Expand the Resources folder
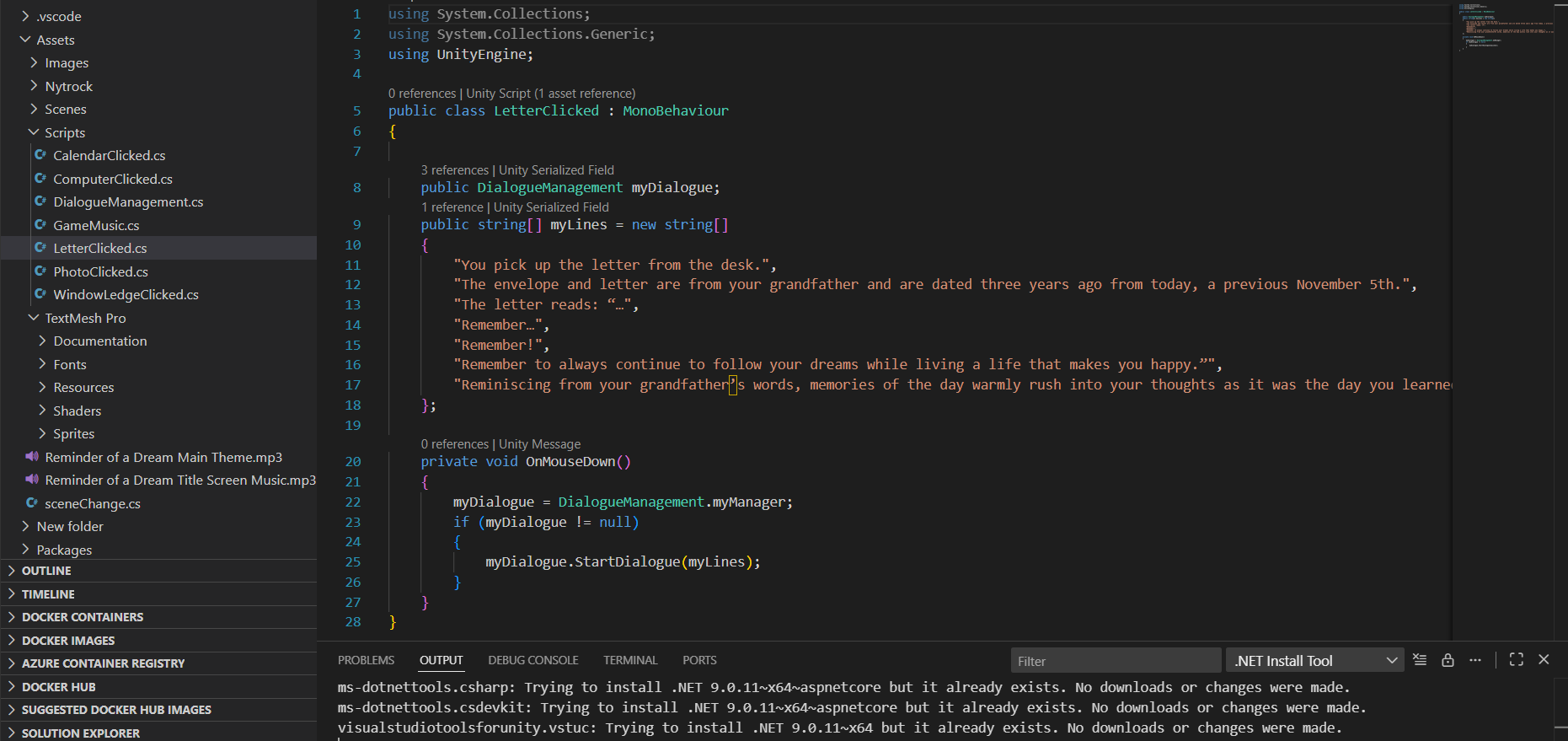Screen dimensions: 1568x741 tap(42, 387)
